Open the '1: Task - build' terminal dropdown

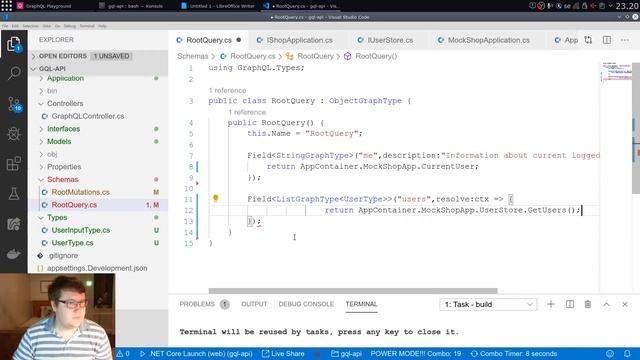point(488,304)
